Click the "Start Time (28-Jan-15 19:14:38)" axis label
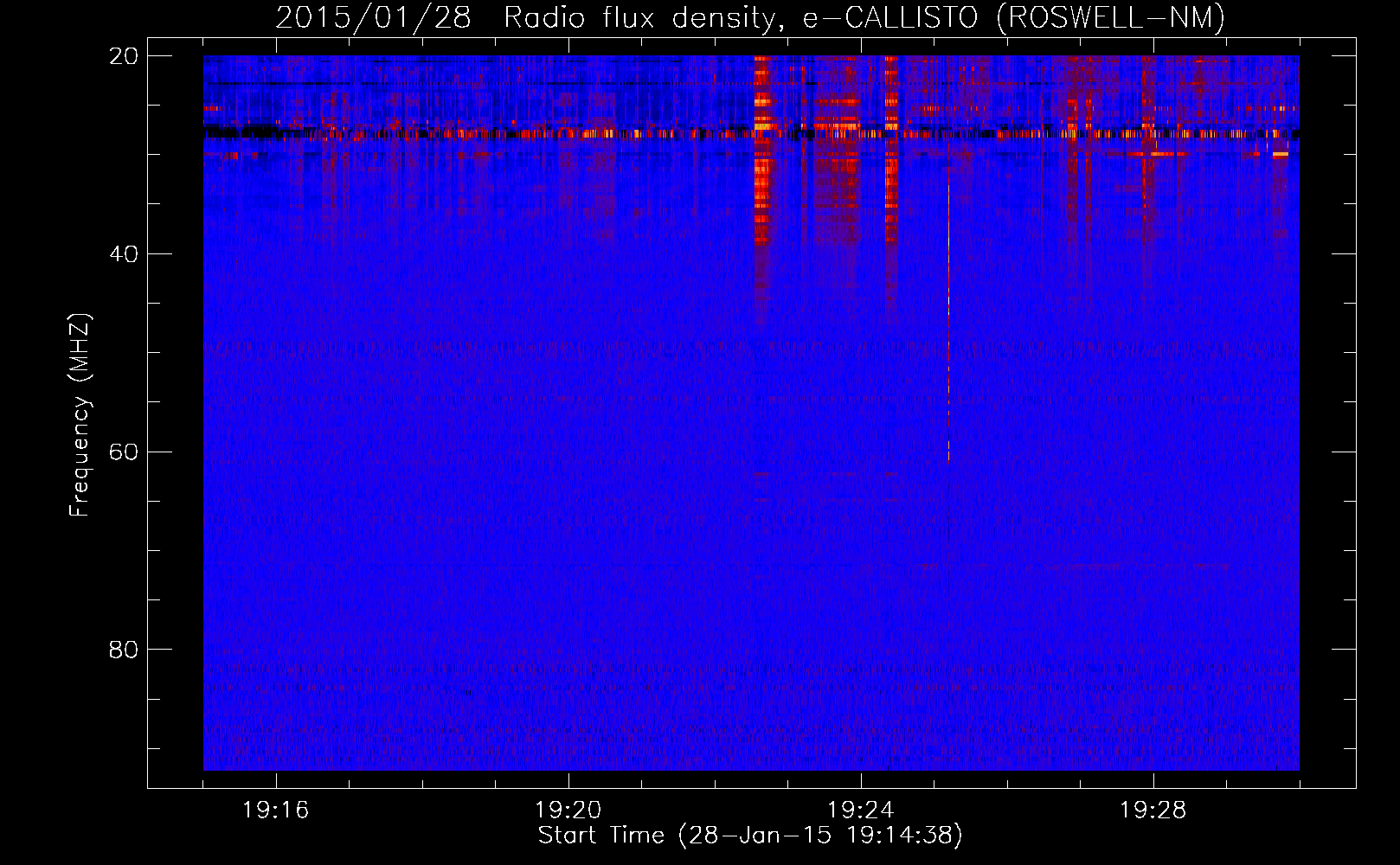 [750, 836]
